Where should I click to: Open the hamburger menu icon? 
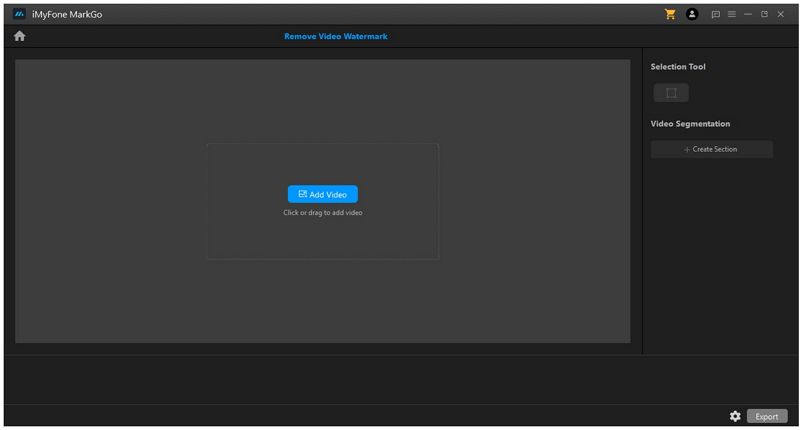pos(732,14)
